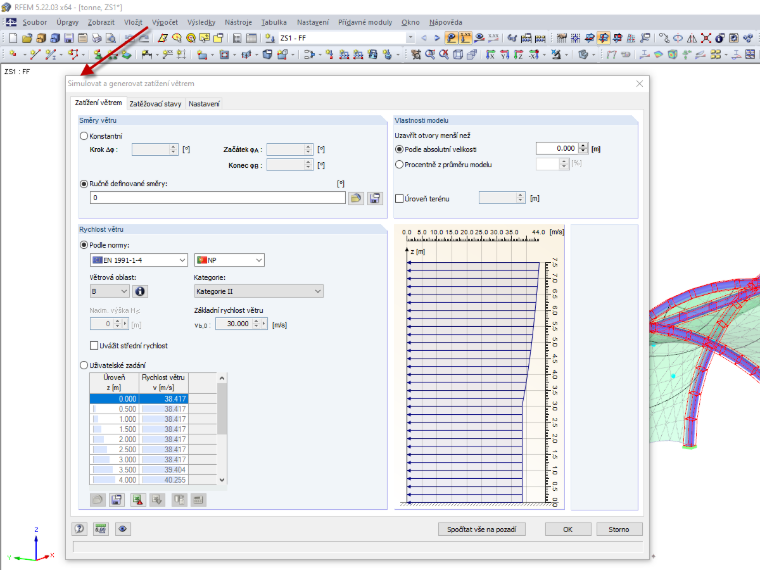The width and height of the screenshot is (760, 570).
Task: Open the Přídavné moduly menu
Action: tap(365, 22)
